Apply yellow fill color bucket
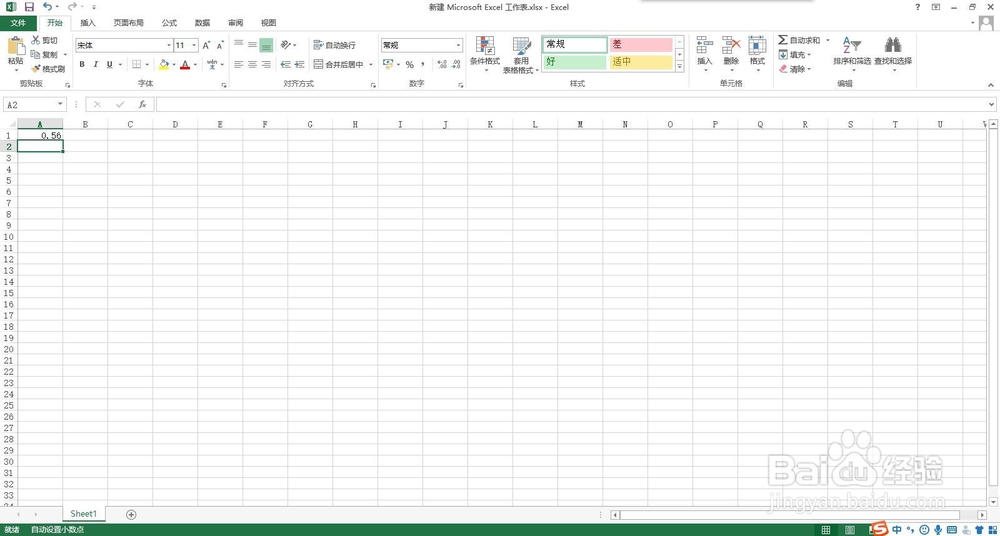Image resolution: width=1000 pixels, height=536 pixels. pyautogui.click(x=164, y=64)
